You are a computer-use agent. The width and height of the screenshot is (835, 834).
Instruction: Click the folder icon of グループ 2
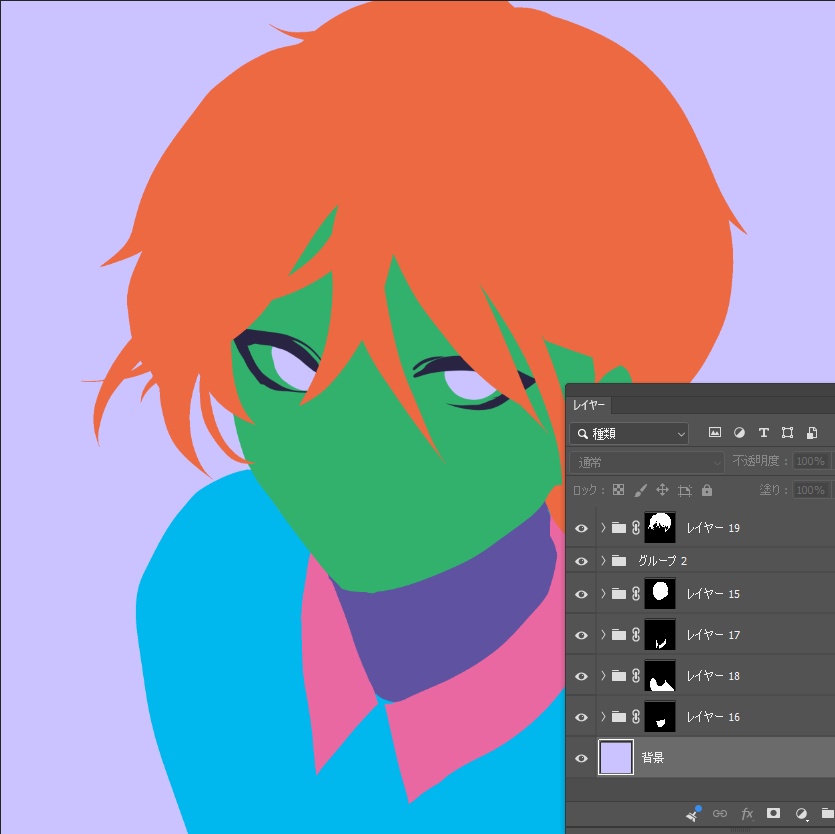pos(619,561)
